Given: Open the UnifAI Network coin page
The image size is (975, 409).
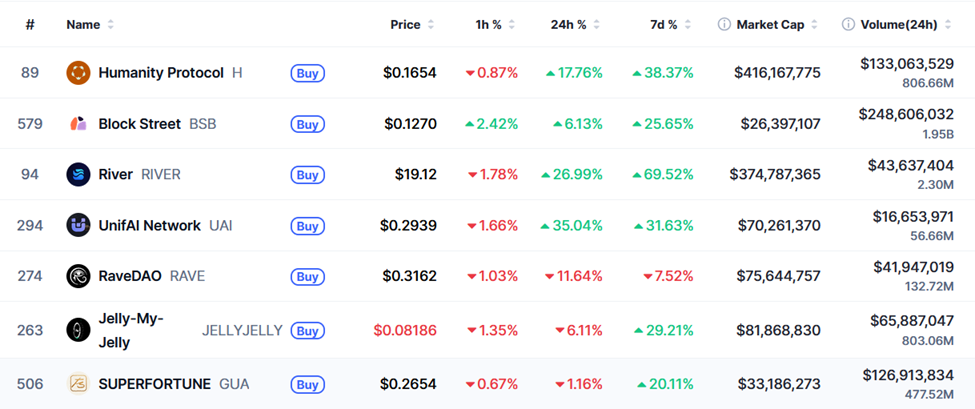Looking at the screenshot, I should coord(149,226).
